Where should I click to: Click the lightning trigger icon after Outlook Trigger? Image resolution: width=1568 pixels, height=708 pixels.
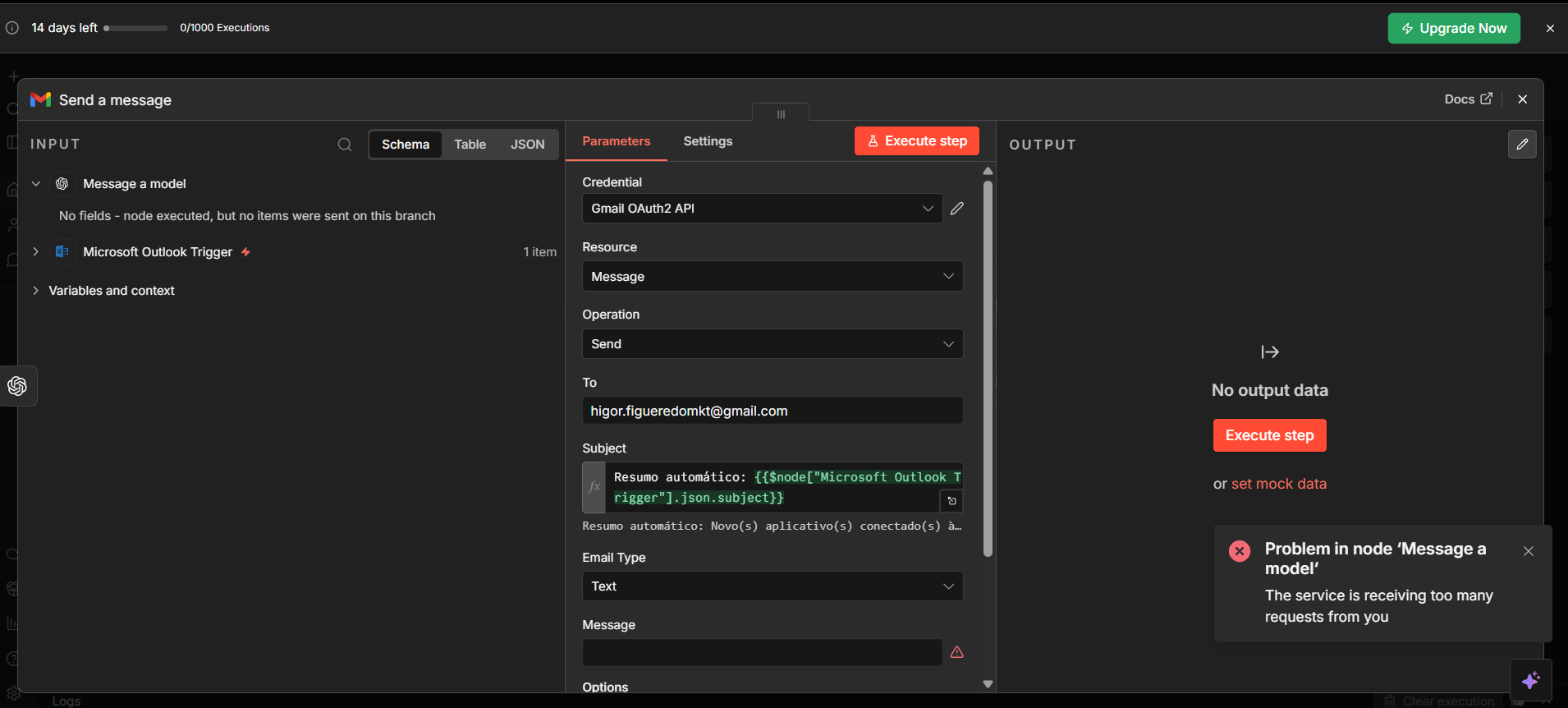click(245, 252)
